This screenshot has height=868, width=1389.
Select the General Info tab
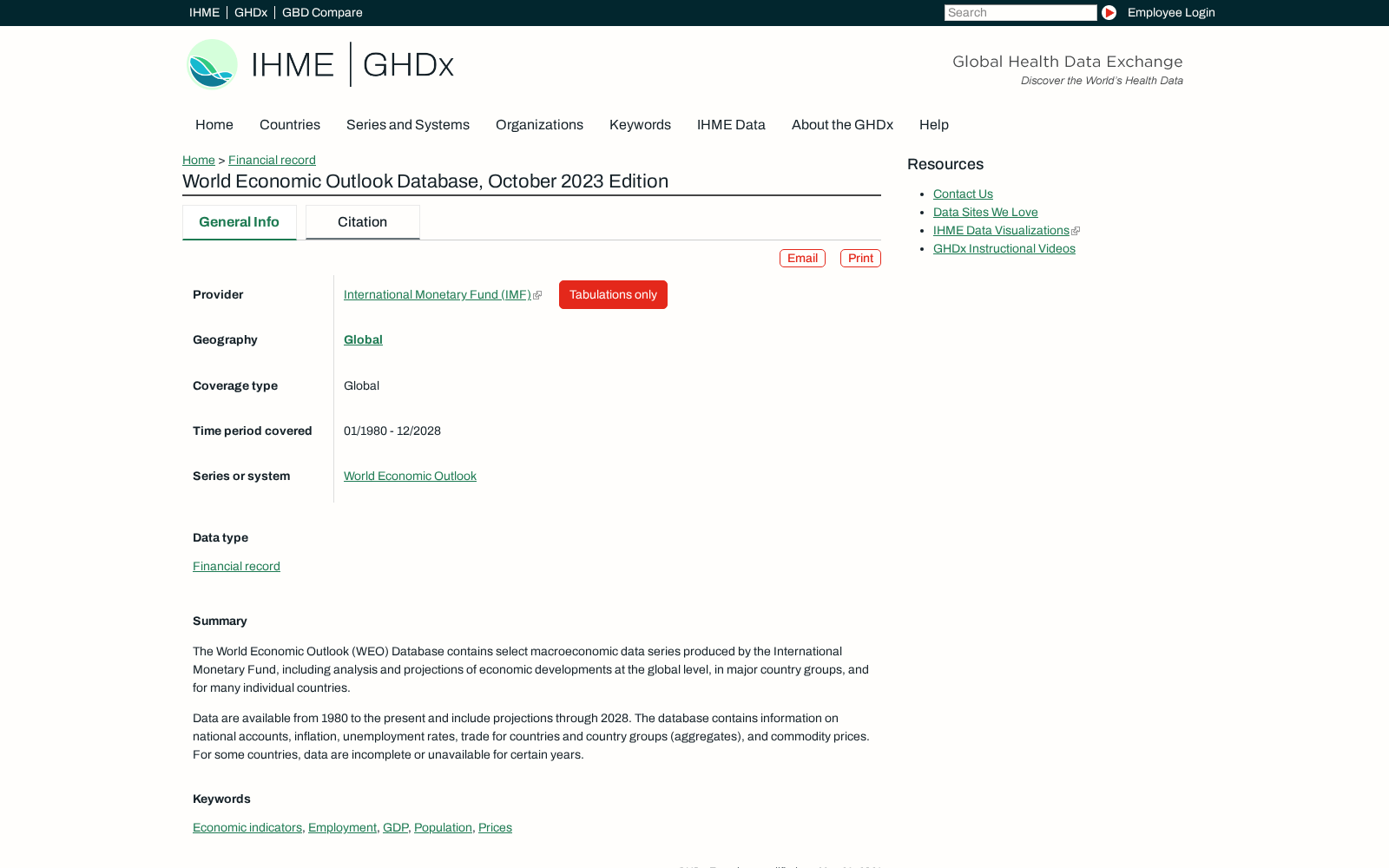pos(240,222)
